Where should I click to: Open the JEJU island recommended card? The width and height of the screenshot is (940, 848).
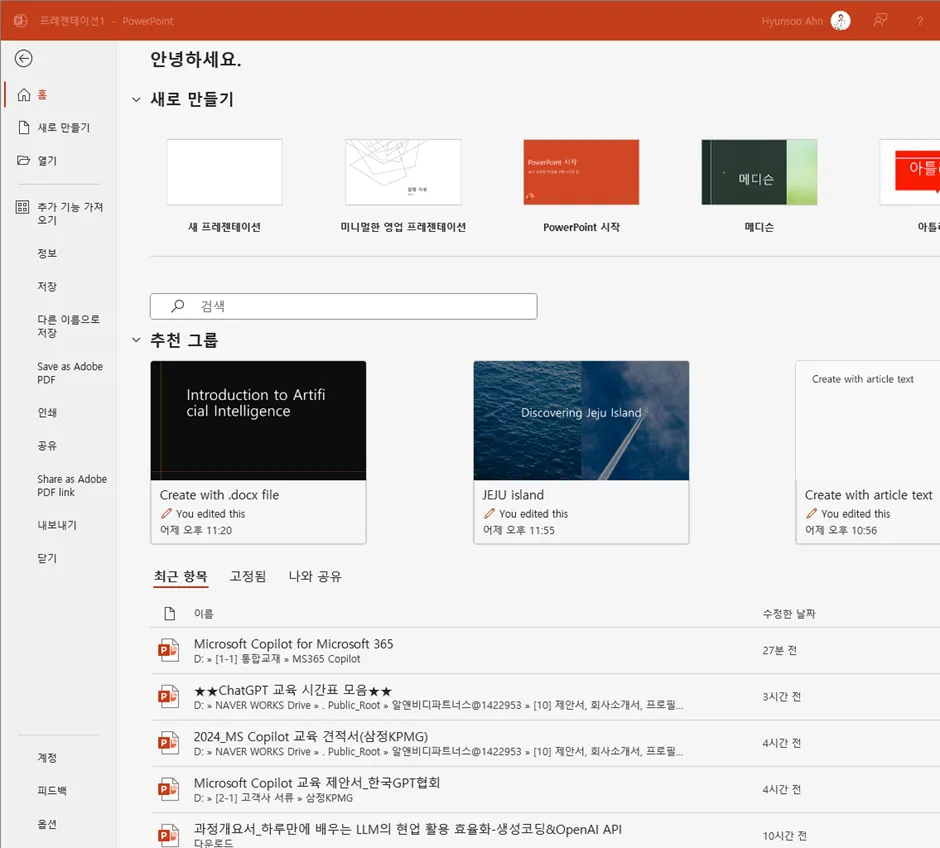click(x=581, y=452)
